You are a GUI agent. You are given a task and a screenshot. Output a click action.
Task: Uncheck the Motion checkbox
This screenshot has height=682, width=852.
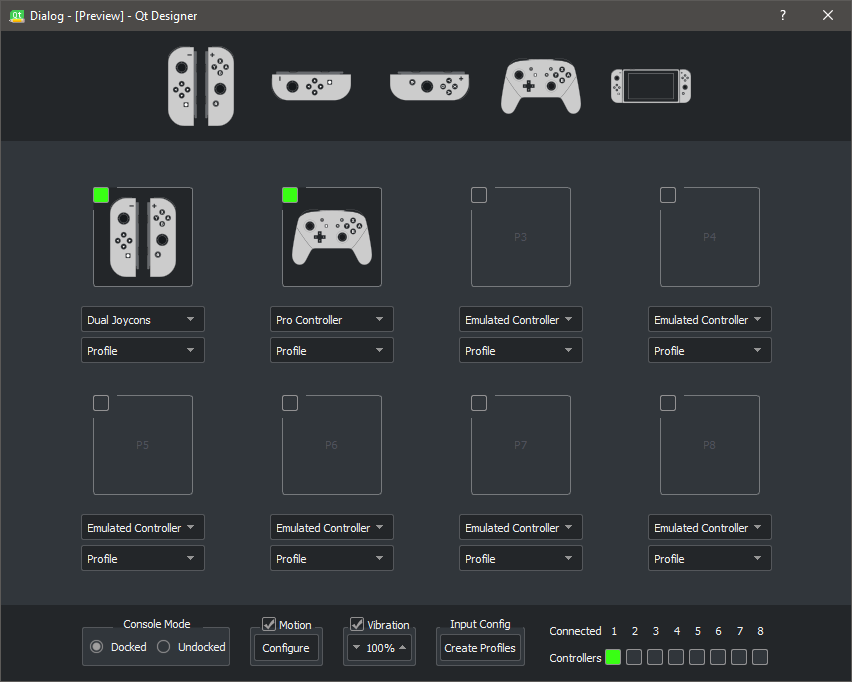coord(269,624)
